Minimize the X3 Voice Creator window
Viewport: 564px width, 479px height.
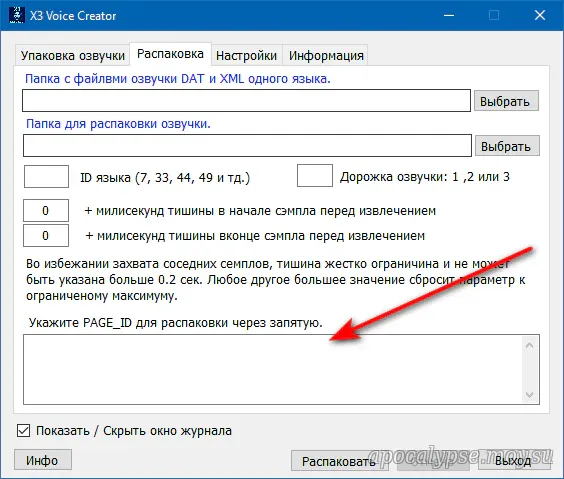click(x=449, y=15)
